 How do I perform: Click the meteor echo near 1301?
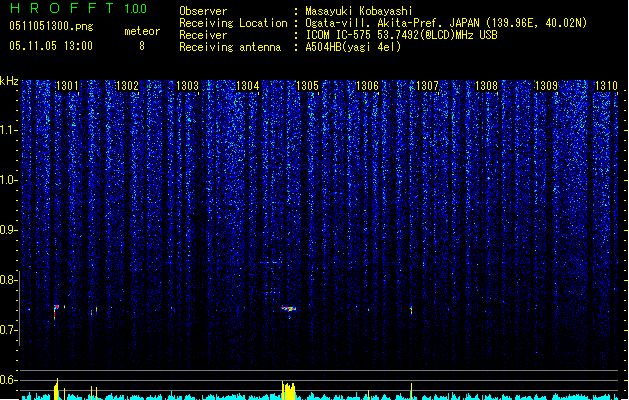55,312
